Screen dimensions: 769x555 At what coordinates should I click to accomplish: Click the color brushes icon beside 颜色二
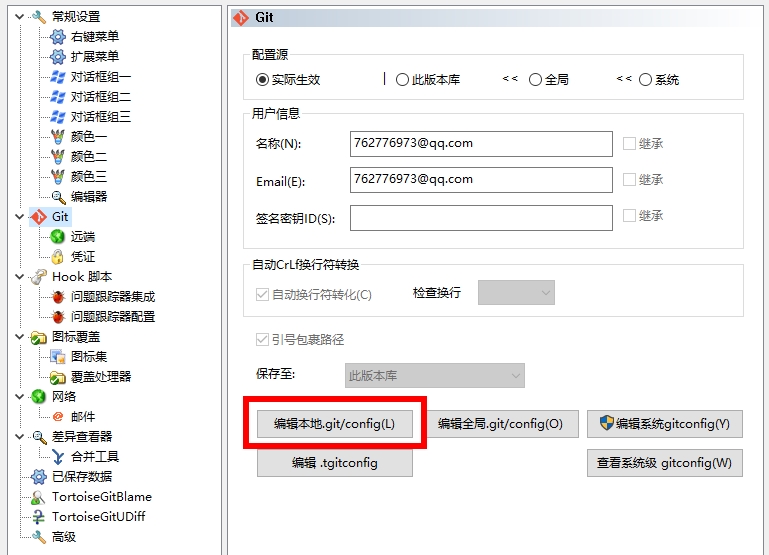coord(57,157)
